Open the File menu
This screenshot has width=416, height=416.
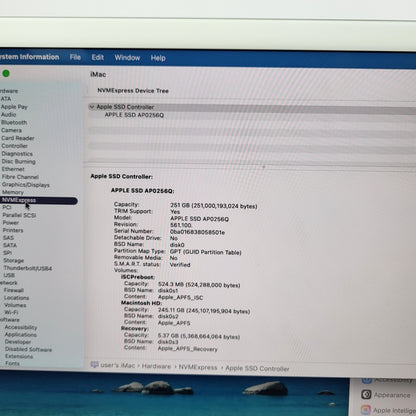click(x=75, y=57)
